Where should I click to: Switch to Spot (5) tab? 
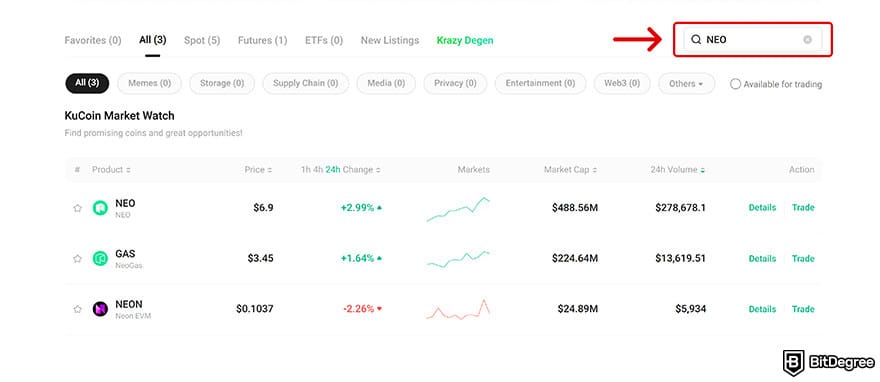point(202,40)
